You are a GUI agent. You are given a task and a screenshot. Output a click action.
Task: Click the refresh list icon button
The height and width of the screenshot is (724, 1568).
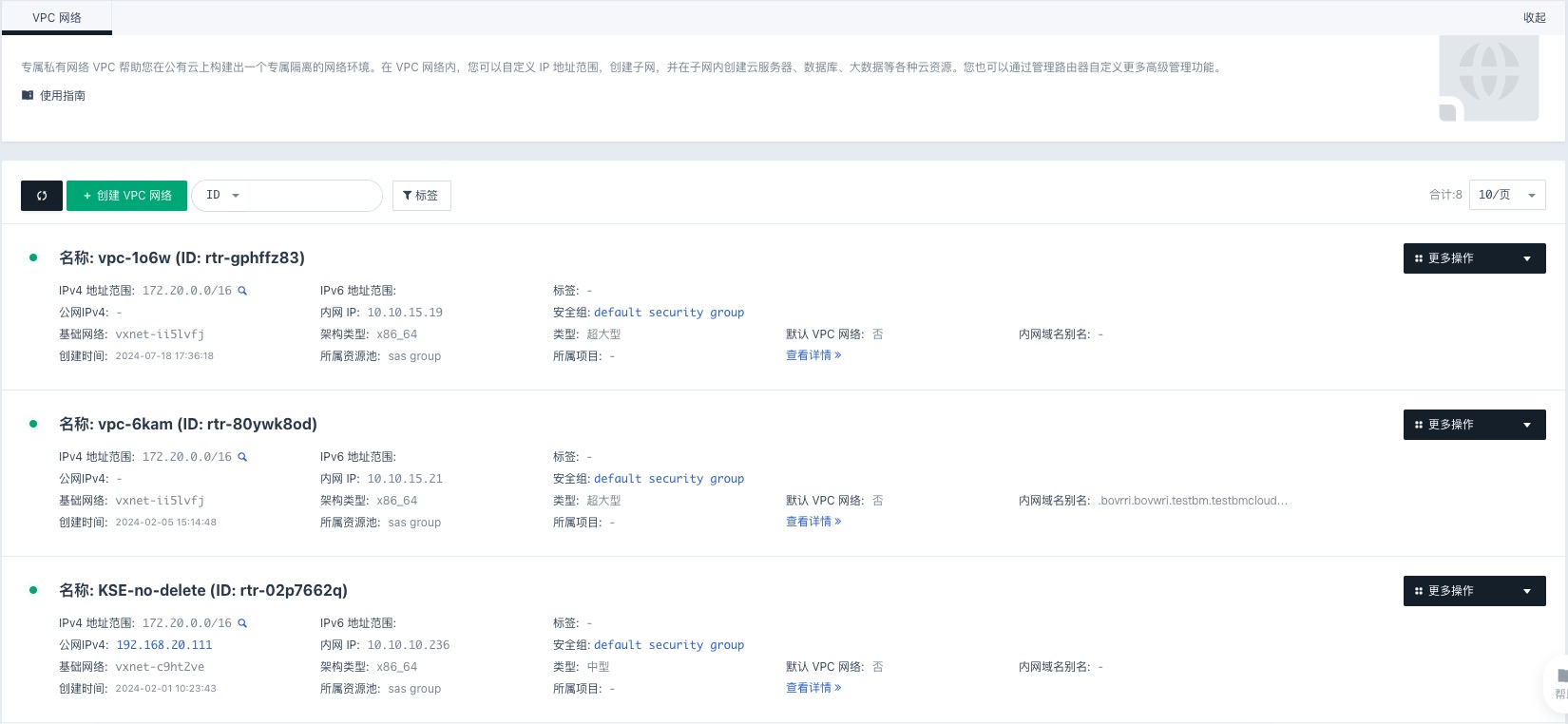[42, 196]
